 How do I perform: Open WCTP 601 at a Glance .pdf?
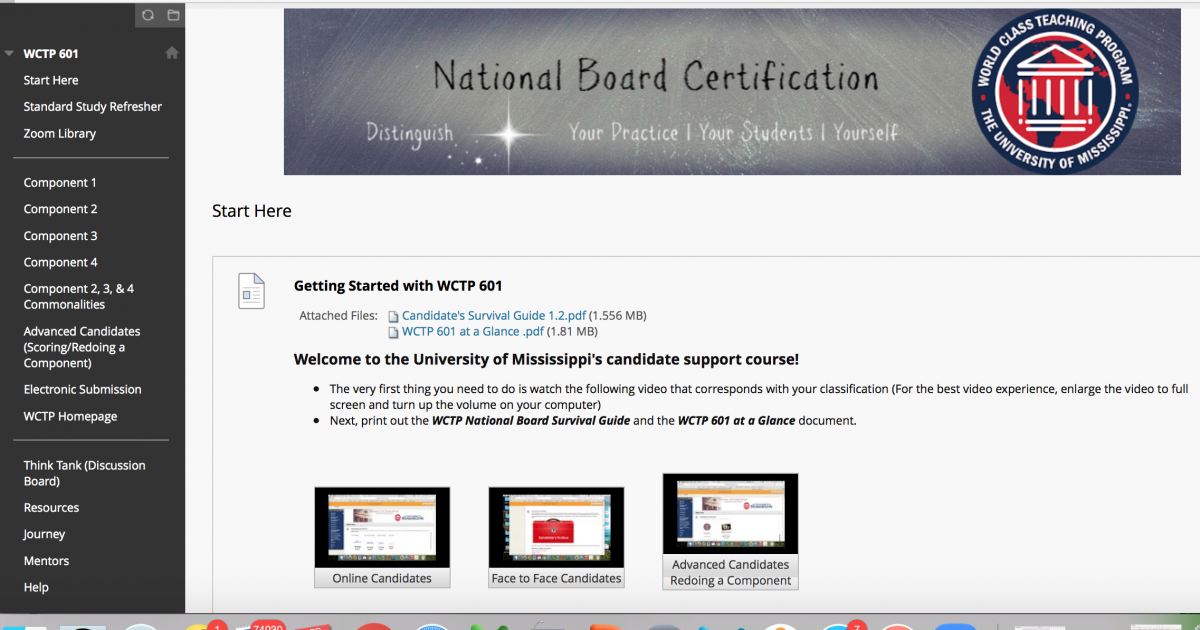[473, 332]
